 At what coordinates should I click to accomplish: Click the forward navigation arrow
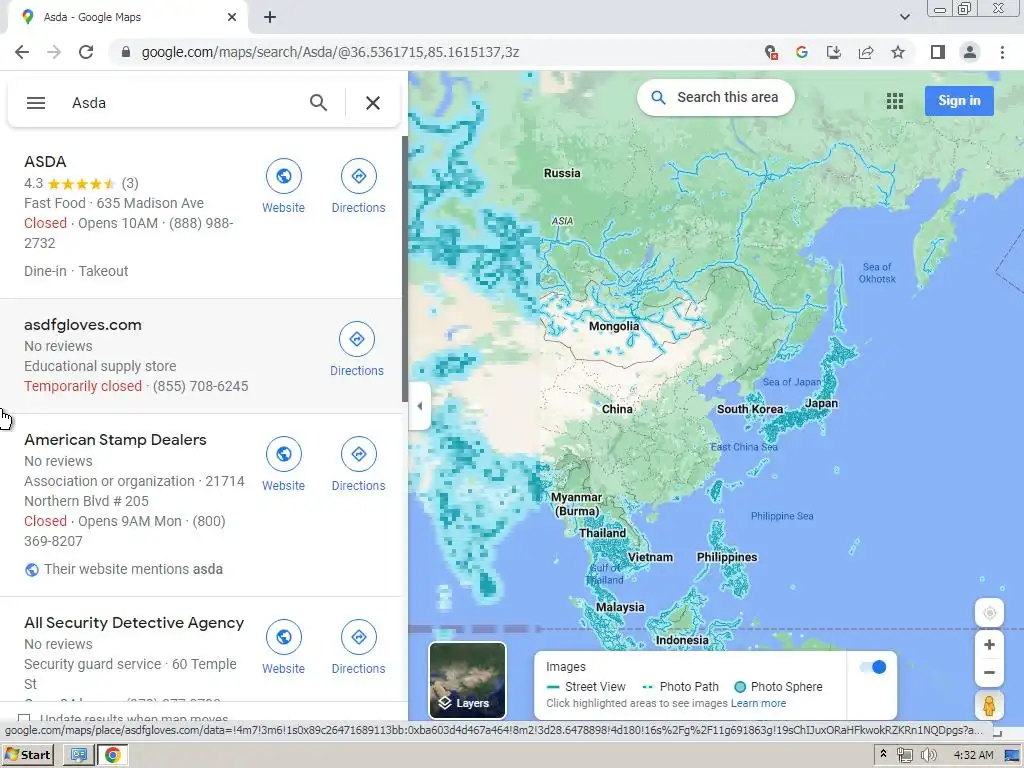tap(54, 52)
